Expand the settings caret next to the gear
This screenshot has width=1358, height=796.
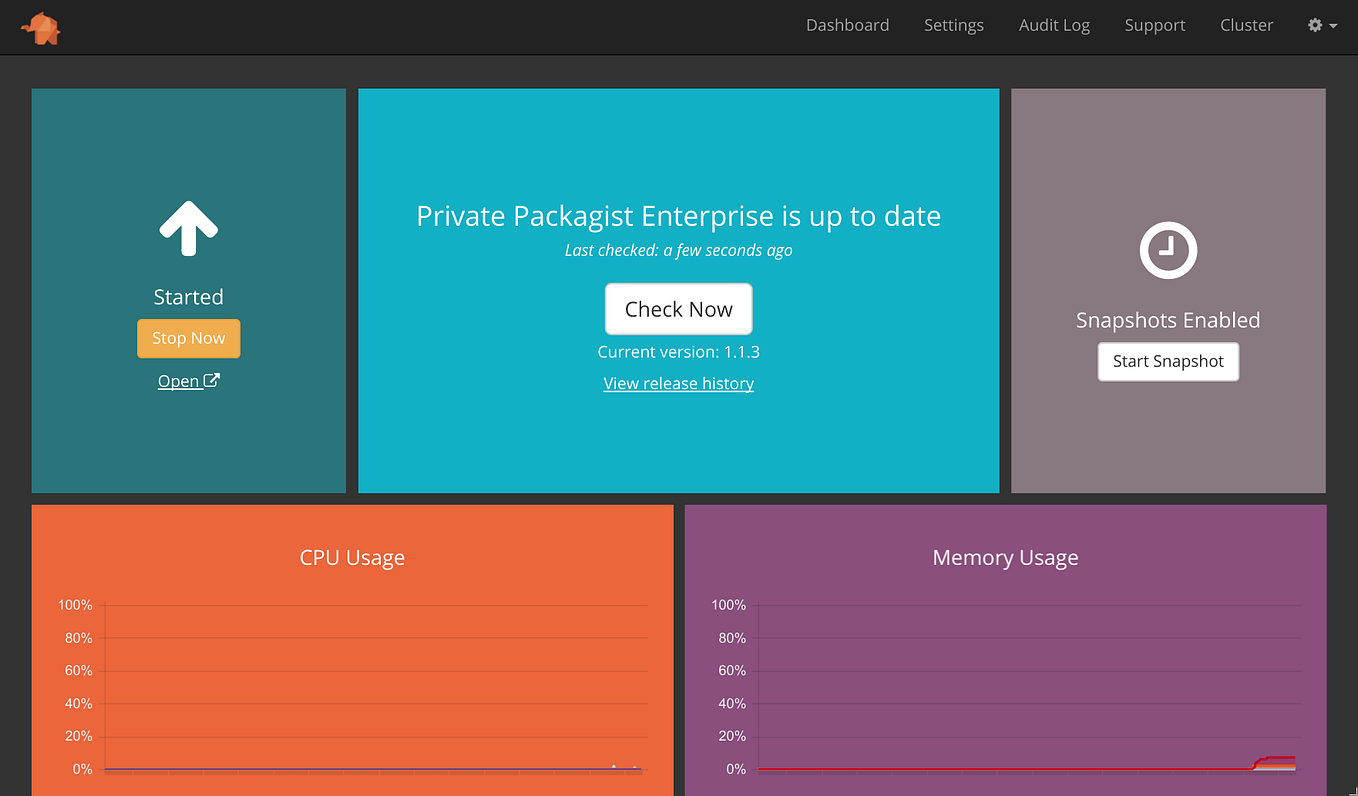click(1332, 25)
